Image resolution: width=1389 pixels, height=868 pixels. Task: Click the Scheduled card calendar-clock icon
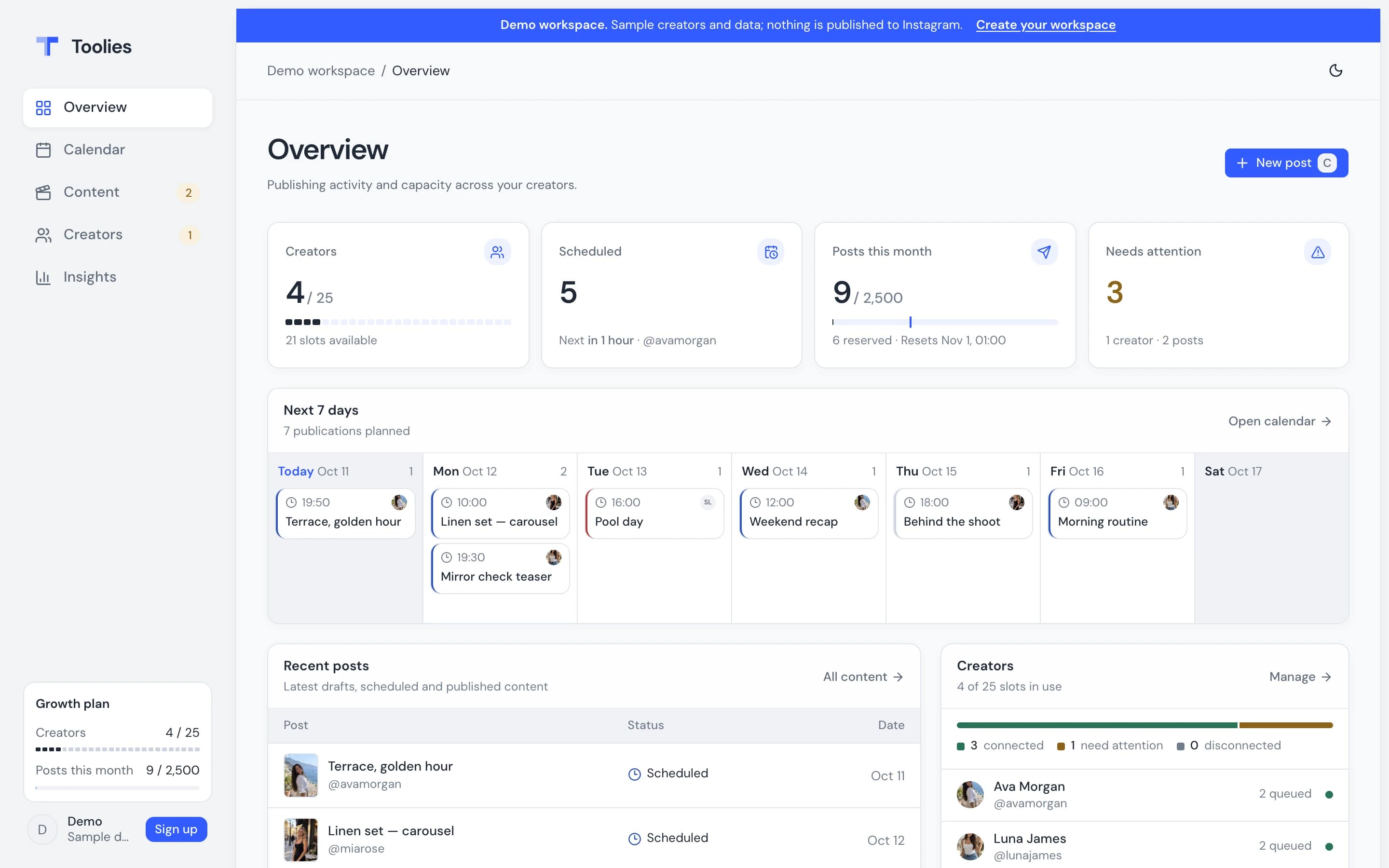coord(771,251)
